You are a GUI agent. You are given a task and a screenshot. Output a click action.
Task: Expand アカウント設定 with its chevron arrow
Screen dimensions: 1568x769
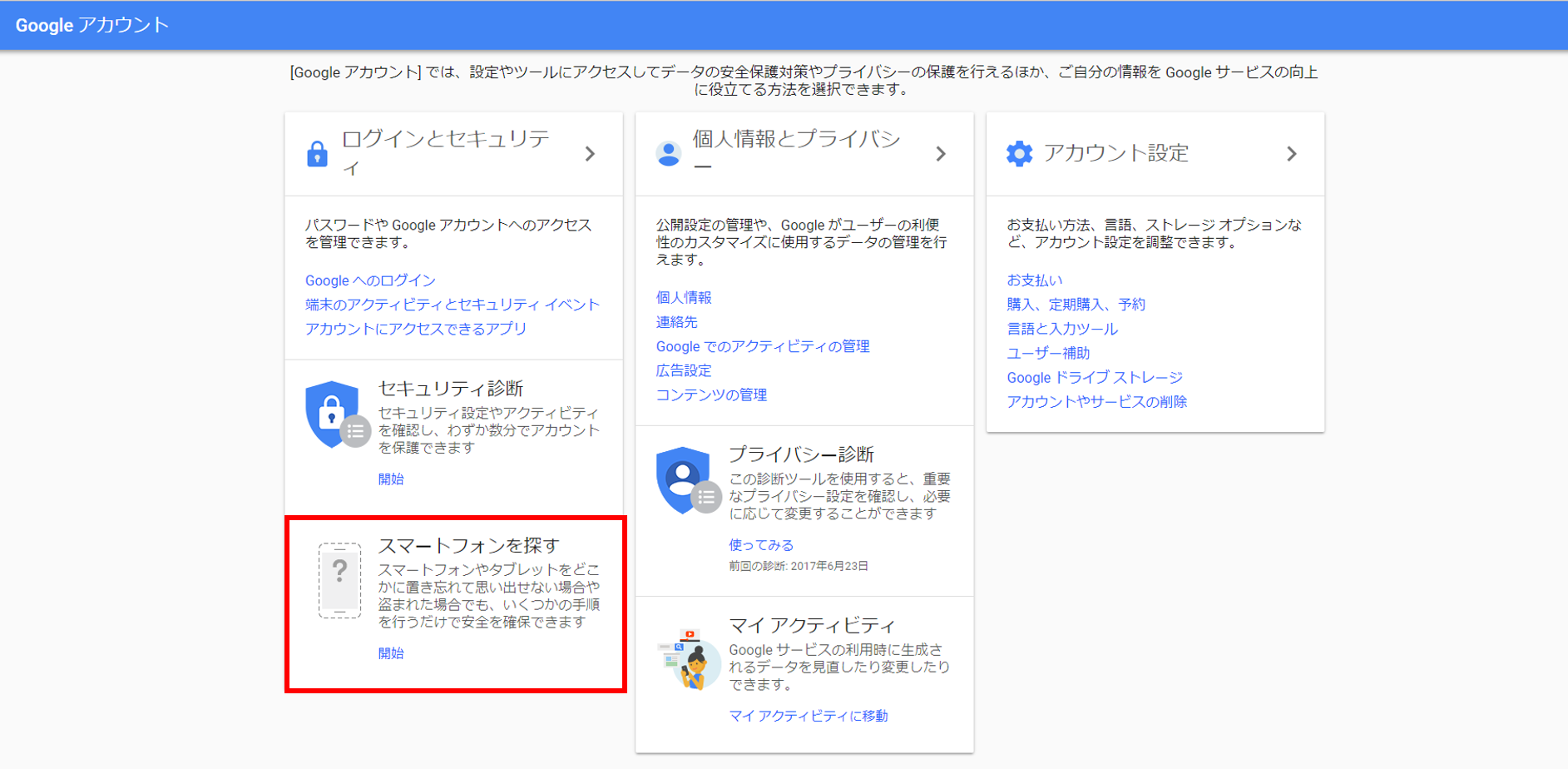(x=1292, y=154)
